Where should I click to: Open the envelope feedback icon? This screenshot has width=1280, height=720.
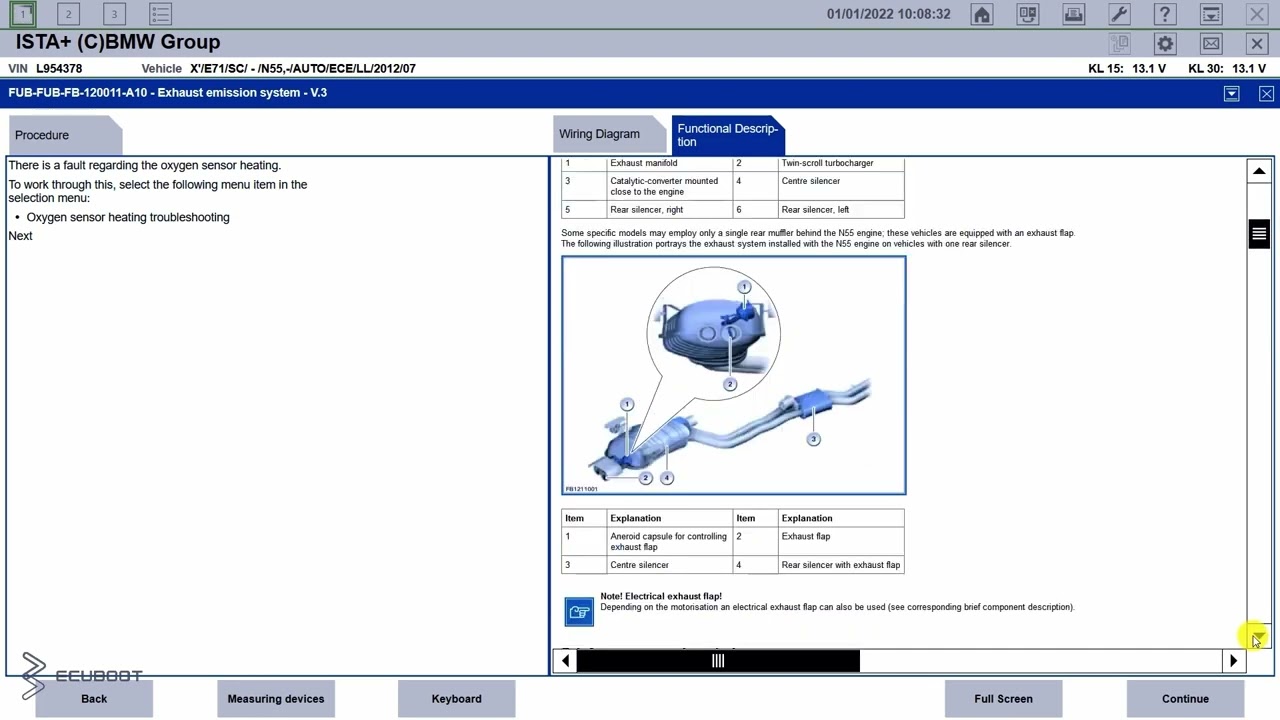tap(1211, 43)
